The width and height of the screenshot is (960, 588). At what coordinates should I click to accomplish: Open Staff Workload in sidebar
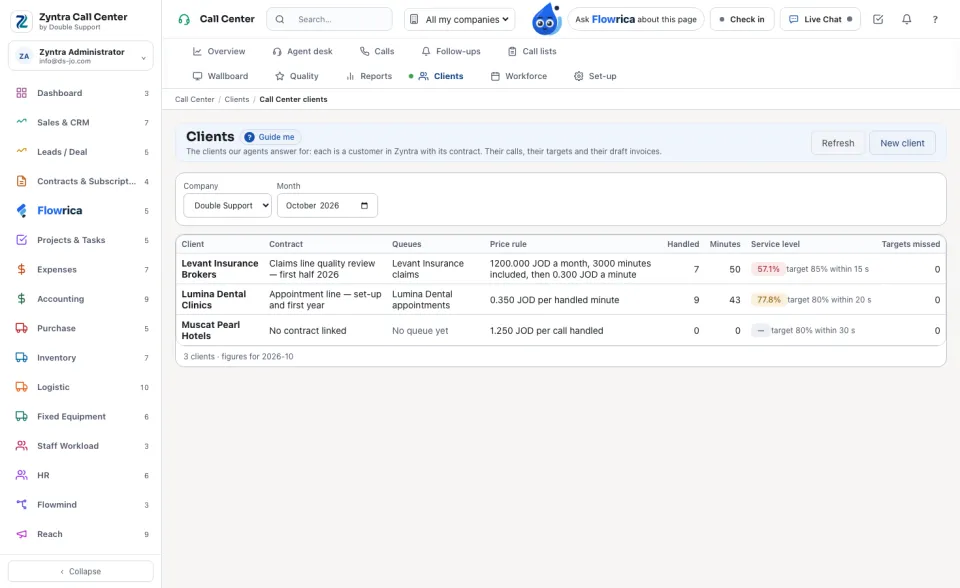click(81, 446)
